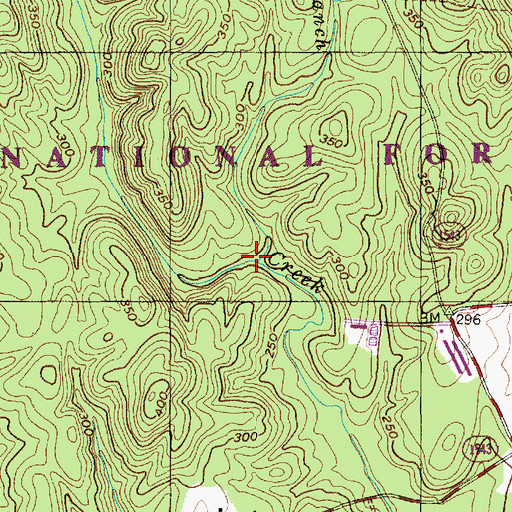Click the '296' benchmark elevation value
Screen dimensions: 512x512
click(x=468, y=320)
